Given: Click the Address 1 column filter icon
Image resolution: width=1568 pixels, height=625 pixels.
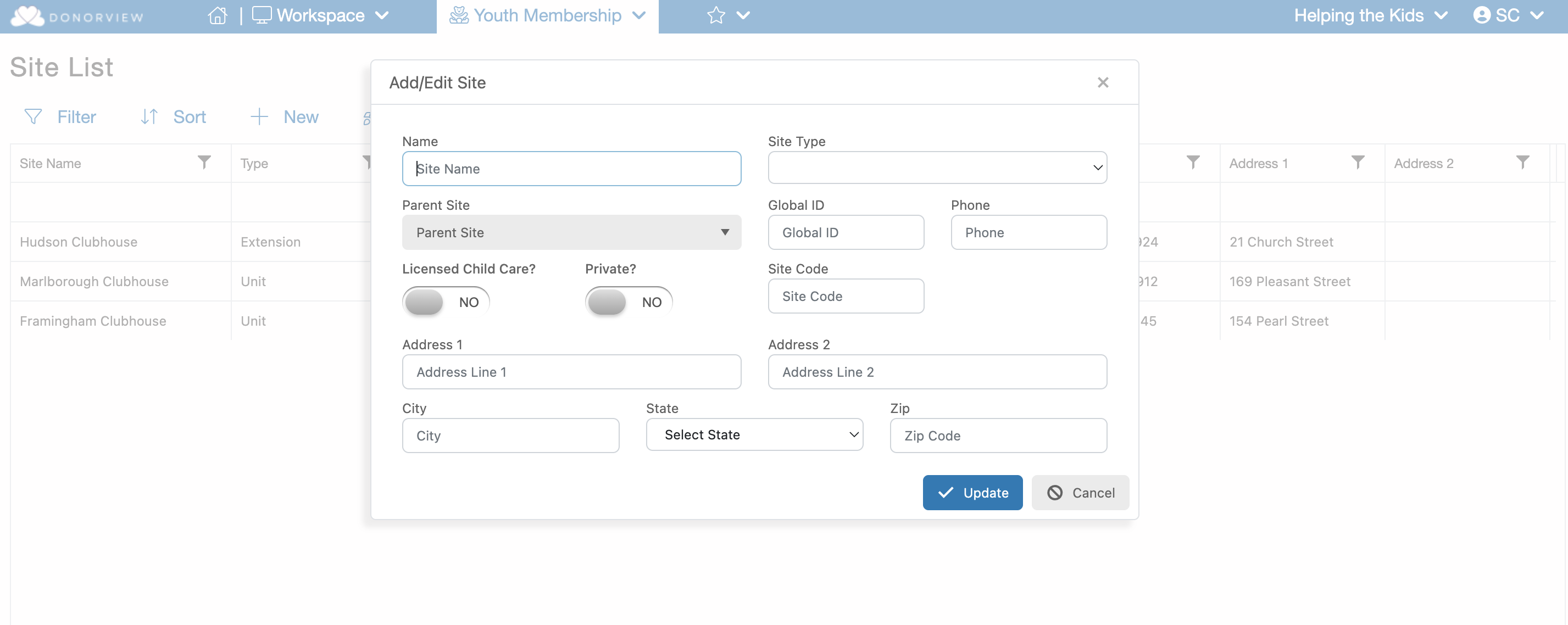Looking at the screenshot, I should point(1358,162).
